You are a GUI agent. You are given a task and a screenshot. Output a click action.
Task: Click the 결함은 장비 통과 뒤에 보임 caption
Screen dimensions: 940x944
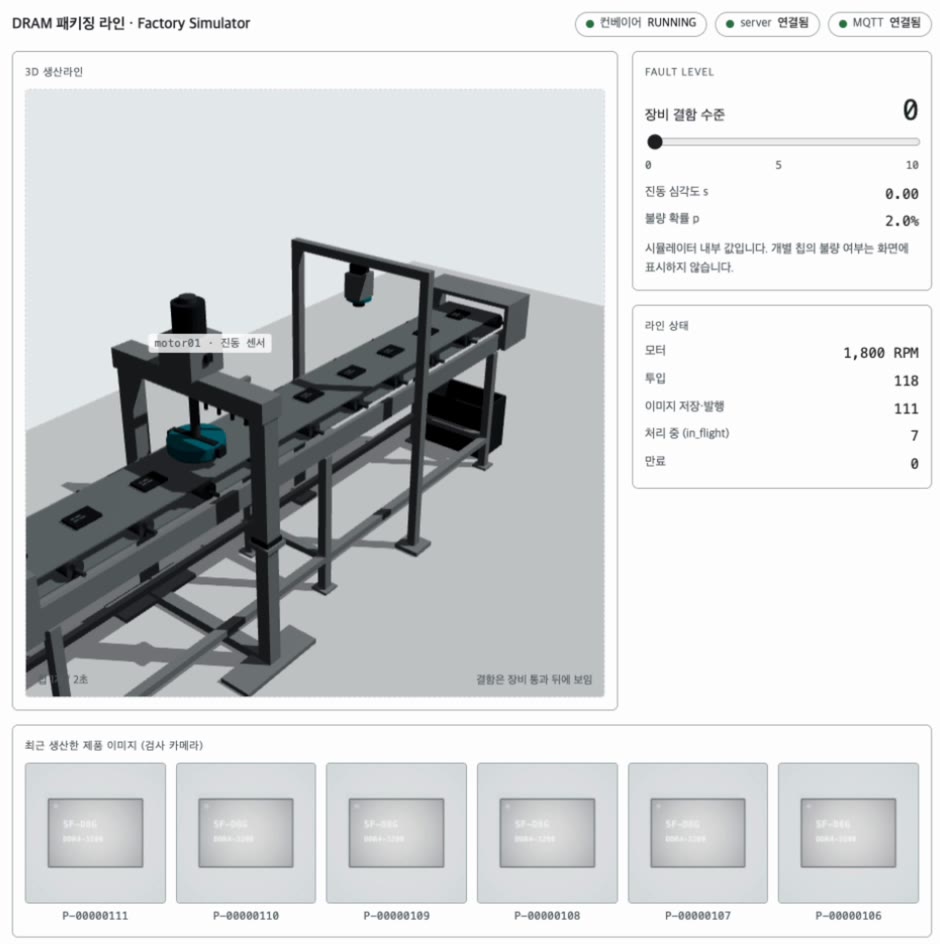(x=534, y=680)
